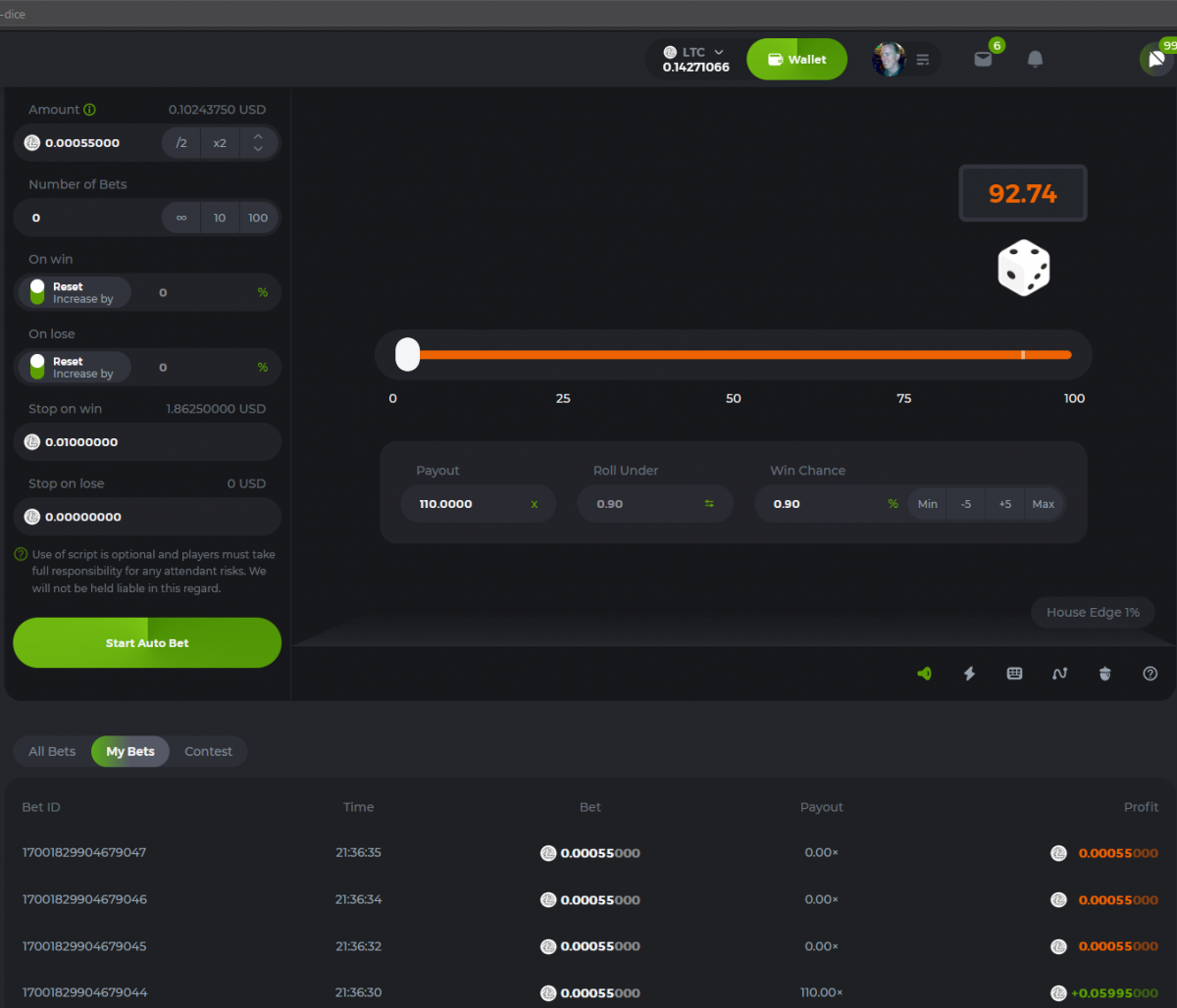This screenshot has width=1177, height=1008.
Task: Click the amount up-down stepper arrows
Action: coord(258,143)
